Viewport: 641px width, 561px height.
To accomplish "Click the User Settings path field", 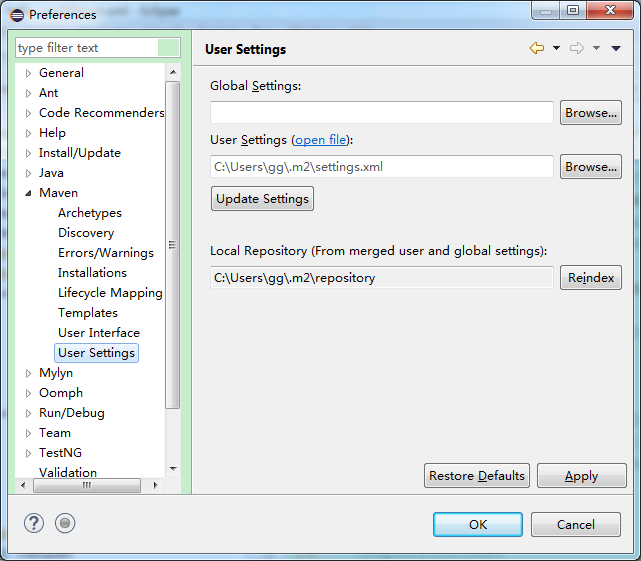I will (382, 166).
